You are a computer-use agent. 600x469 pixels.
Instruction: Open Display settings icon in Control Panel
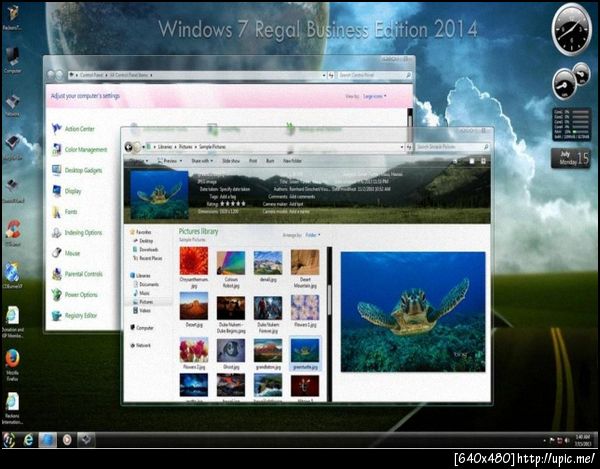point(57,191)
